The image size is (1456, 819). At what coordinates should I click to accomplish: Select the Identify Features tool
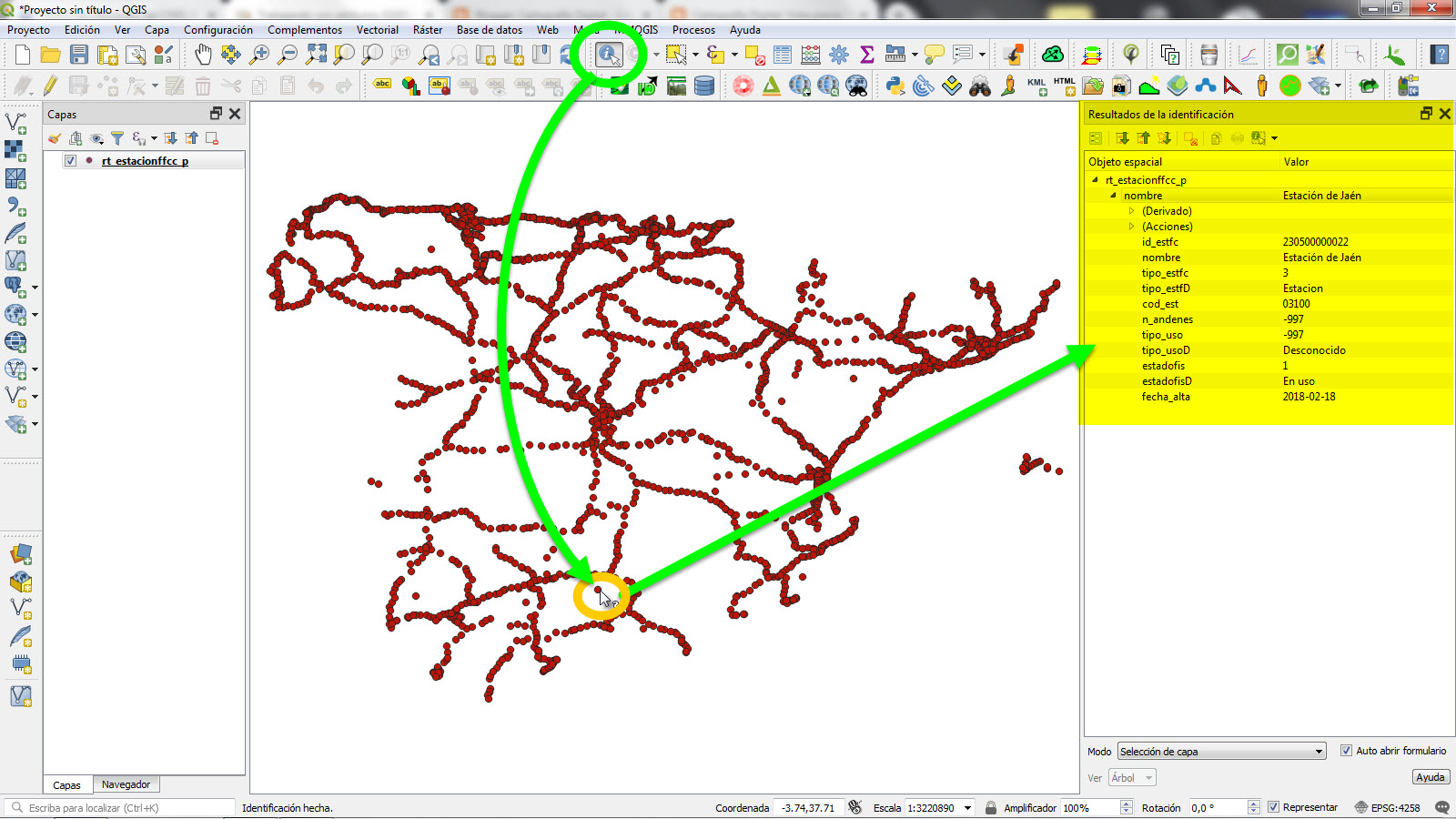click(x=611, y=54)
